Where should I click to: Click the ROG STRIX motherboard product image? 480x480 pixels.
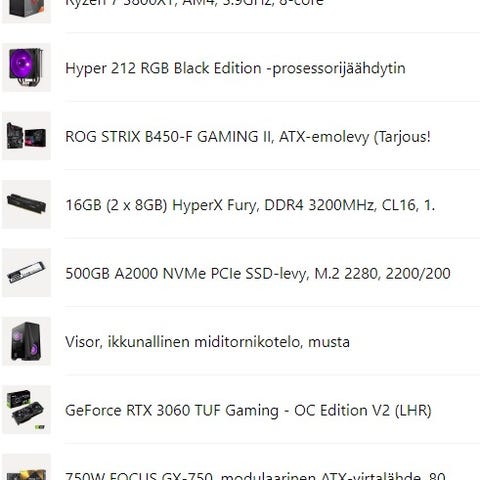(26, 136)
